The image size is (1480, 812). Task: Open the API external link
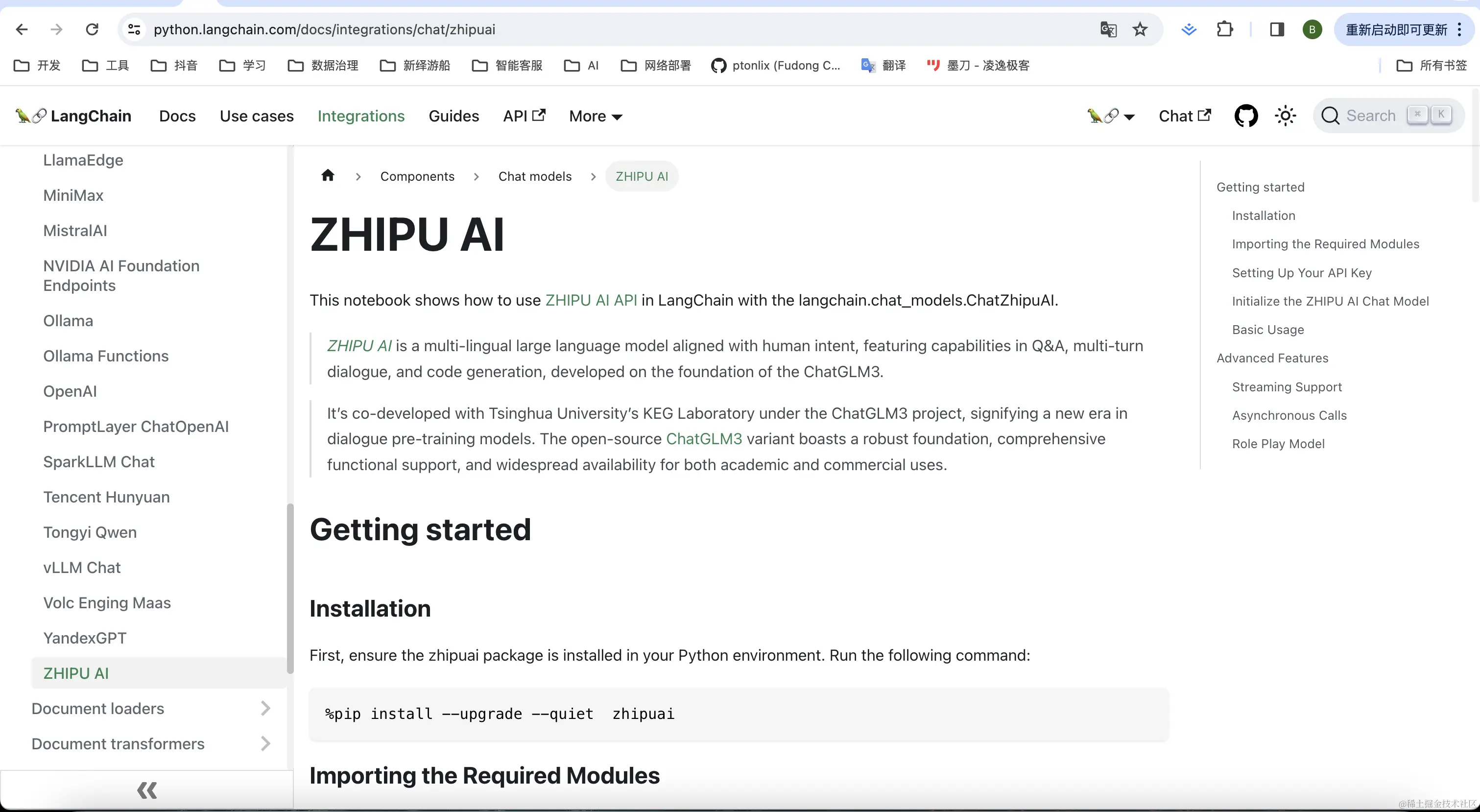click(x=524, y=116)
